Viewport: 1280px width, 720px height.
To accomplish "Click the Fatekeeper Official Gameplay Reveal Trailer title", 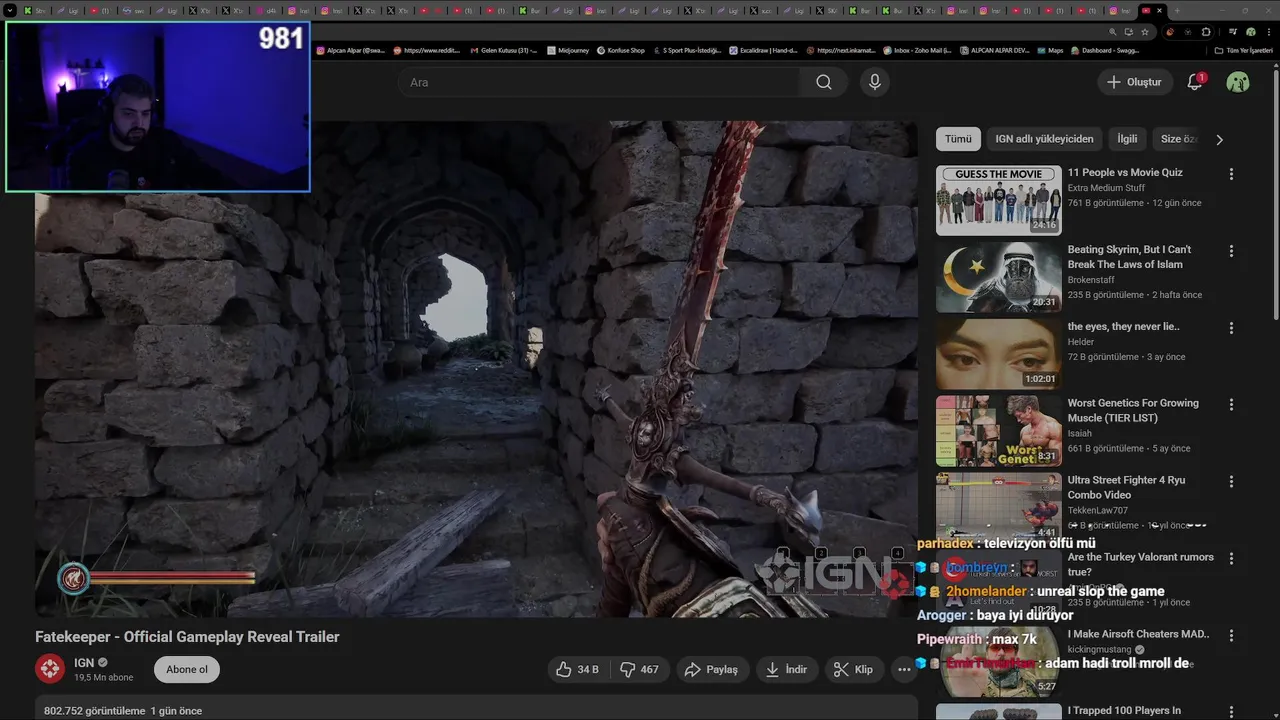I will pos(187,637).
